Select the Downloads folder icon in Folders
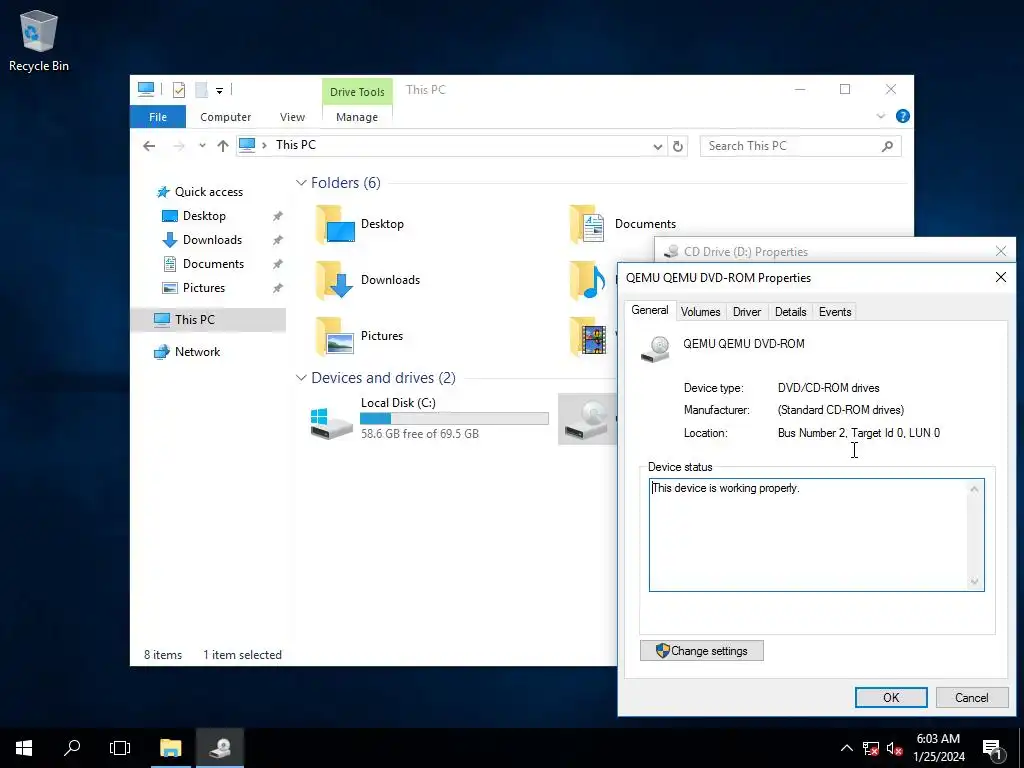 coord(335,280)
